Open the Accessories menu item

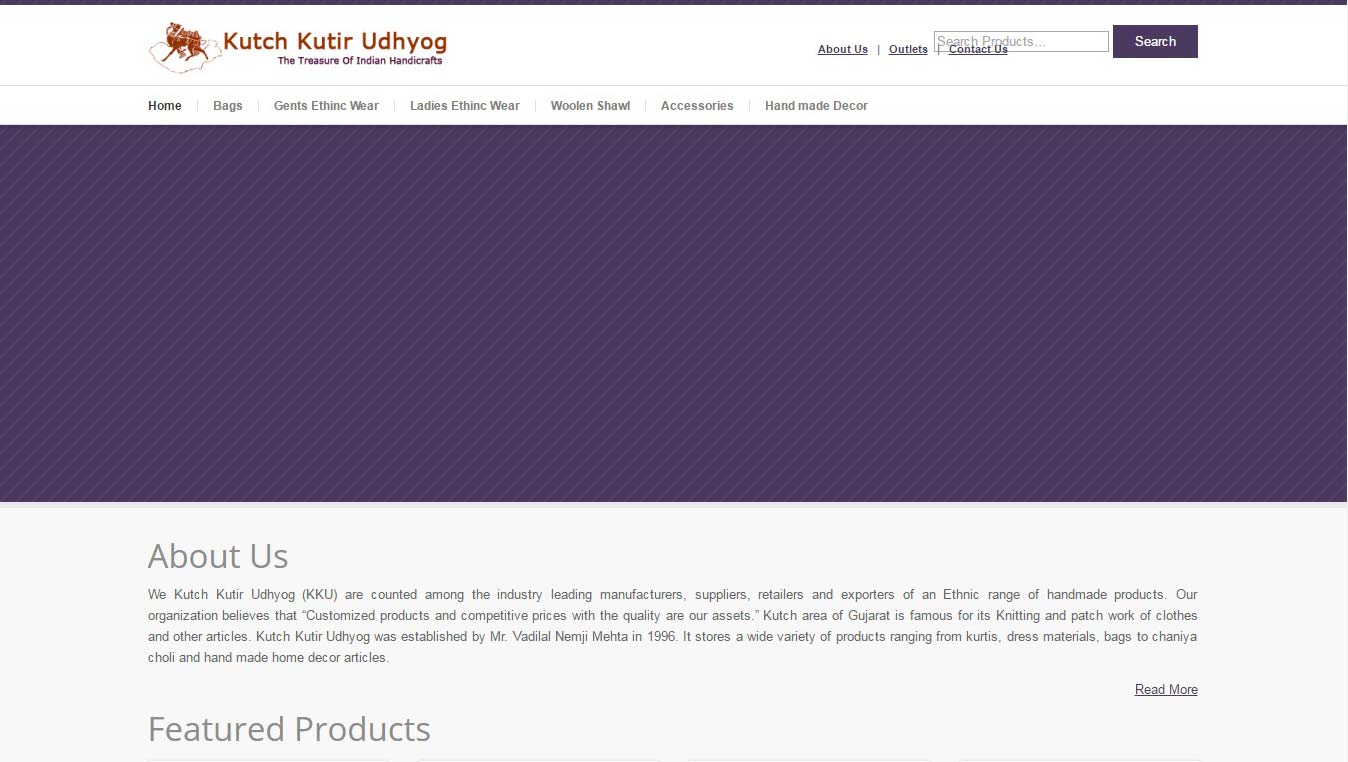(x=696, y=106)
